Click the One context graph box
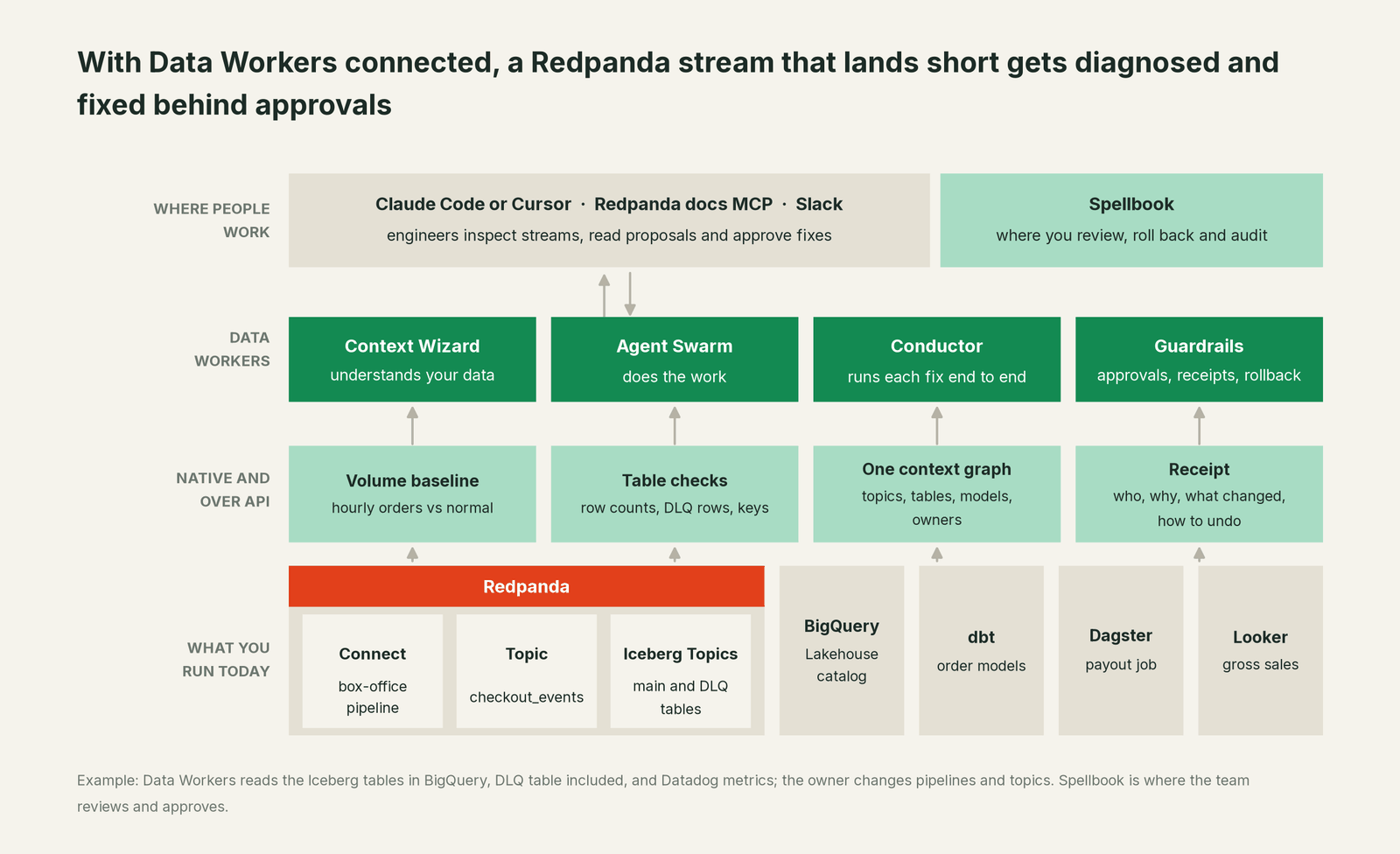This screenshot has height=854, width=1400. pyautogui.click(x=936, y=493)
